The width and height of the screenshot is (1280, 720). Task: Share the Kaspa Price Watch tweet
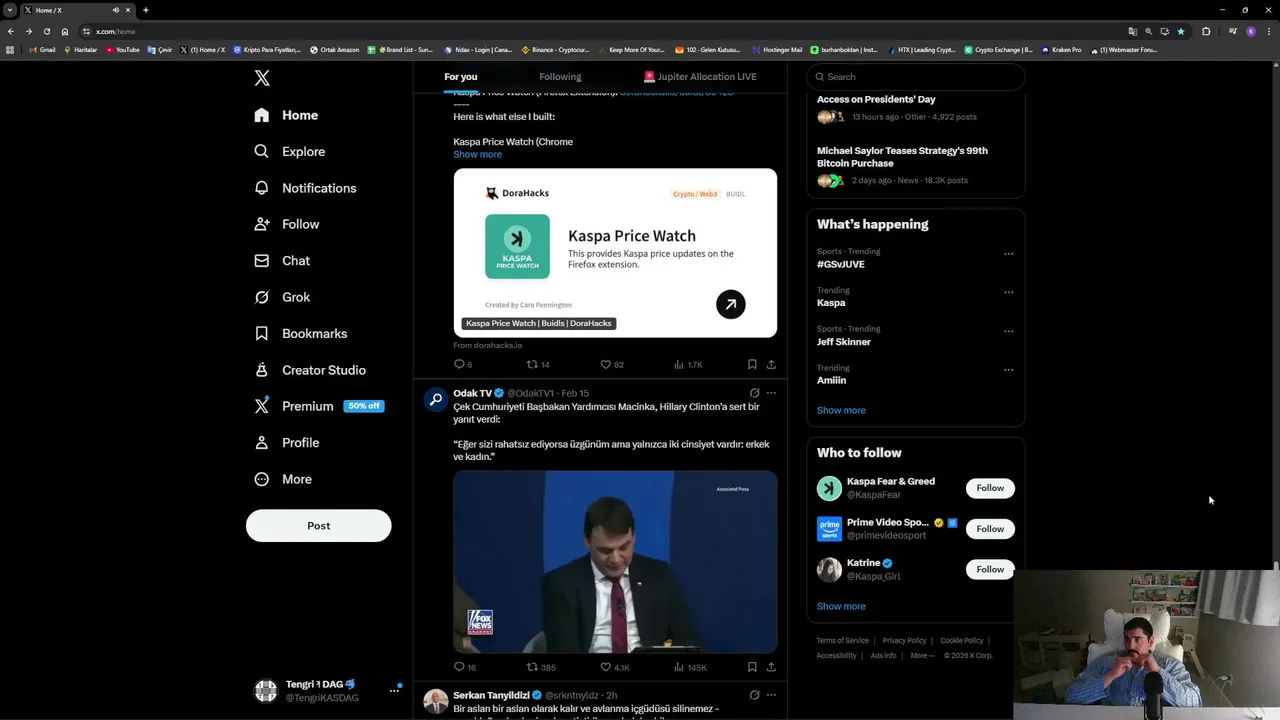[x=771, y=365]
